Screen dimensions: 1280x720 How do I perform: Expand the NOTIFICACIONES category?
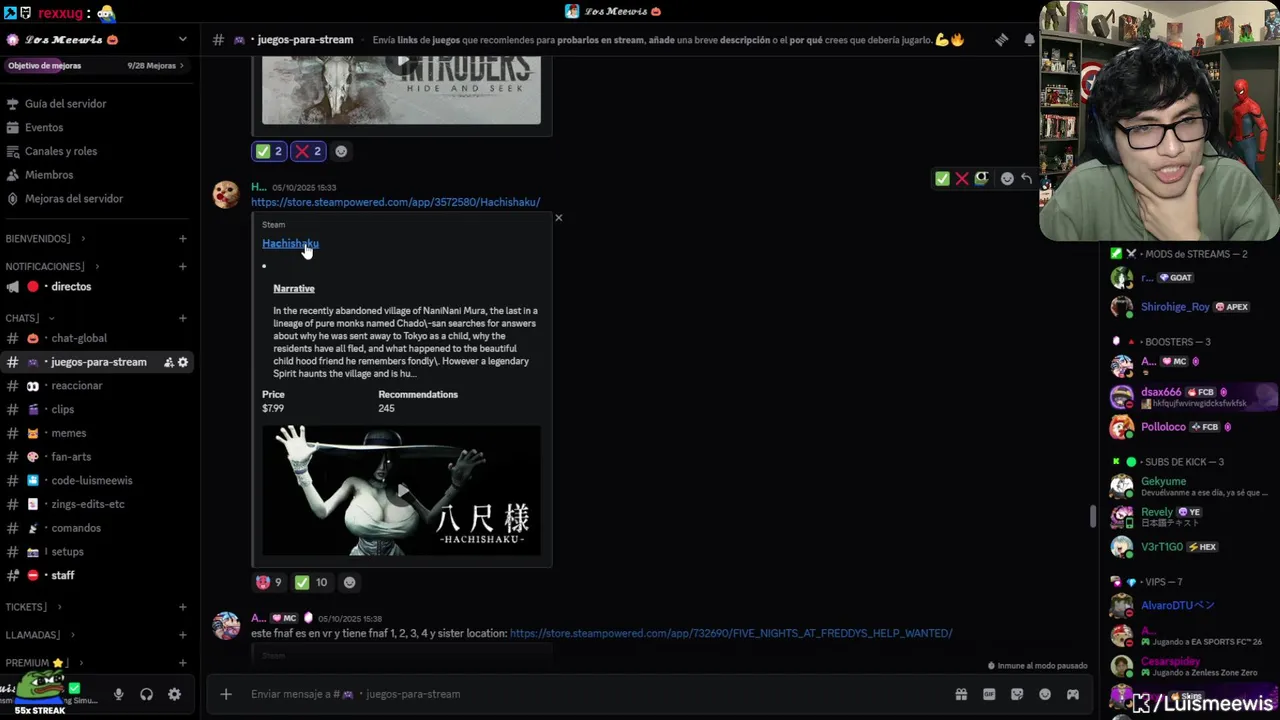51,267
